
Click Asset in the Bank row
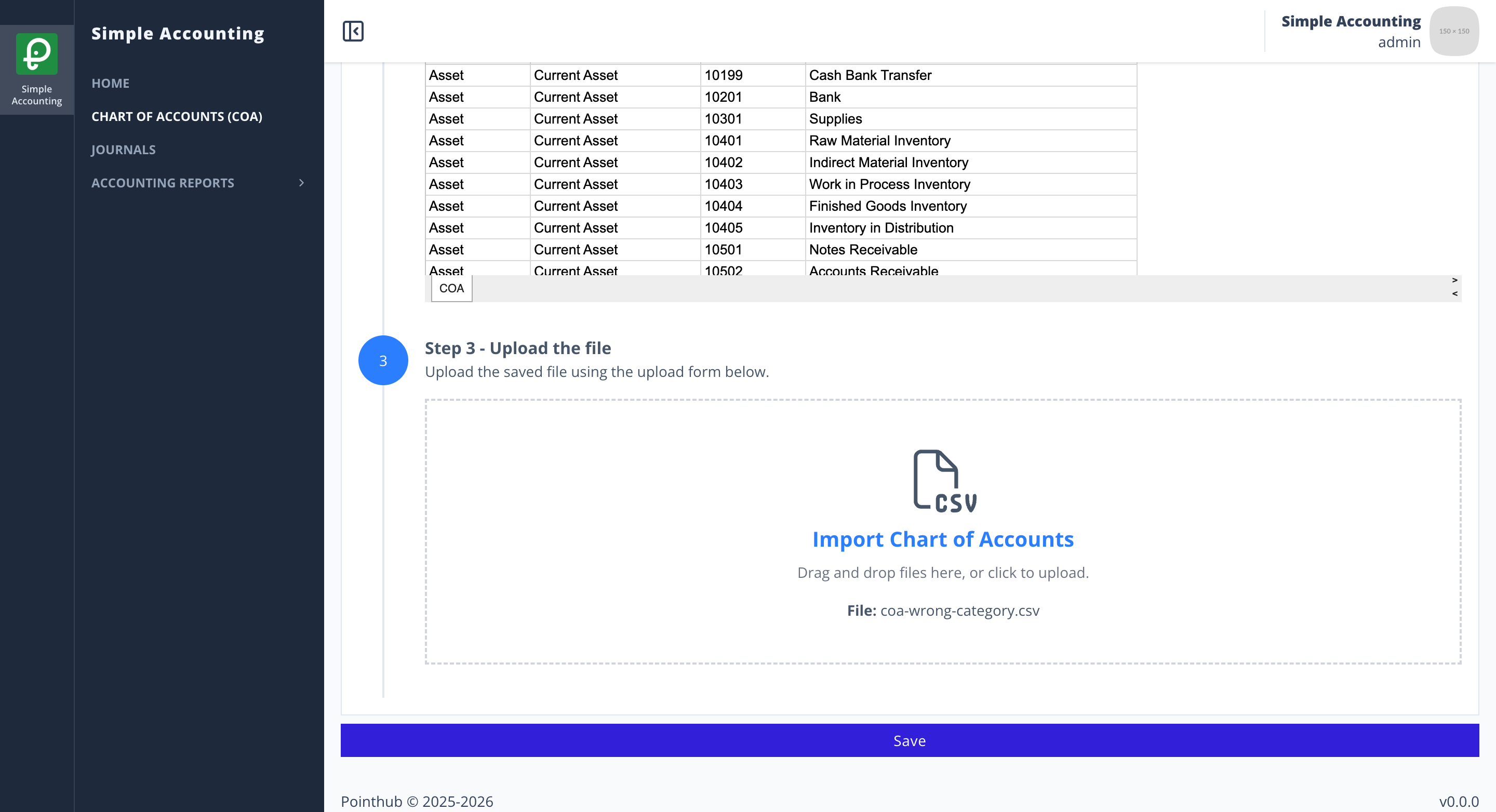tap(477, 97)
